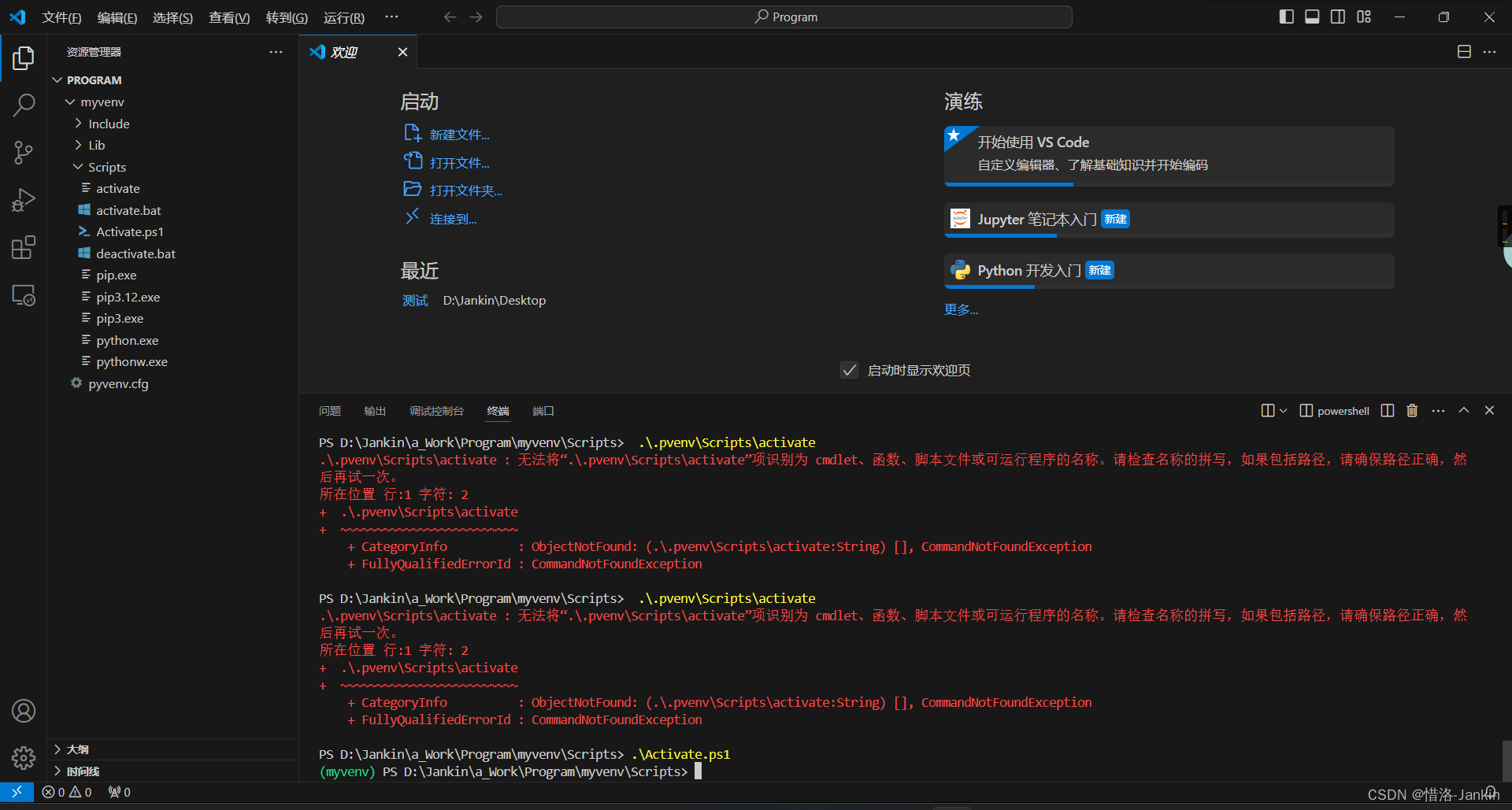Open Python 开发入门 walkthrough
The width and height of the screenshot is (1512, 810).
coord(1169,271)
